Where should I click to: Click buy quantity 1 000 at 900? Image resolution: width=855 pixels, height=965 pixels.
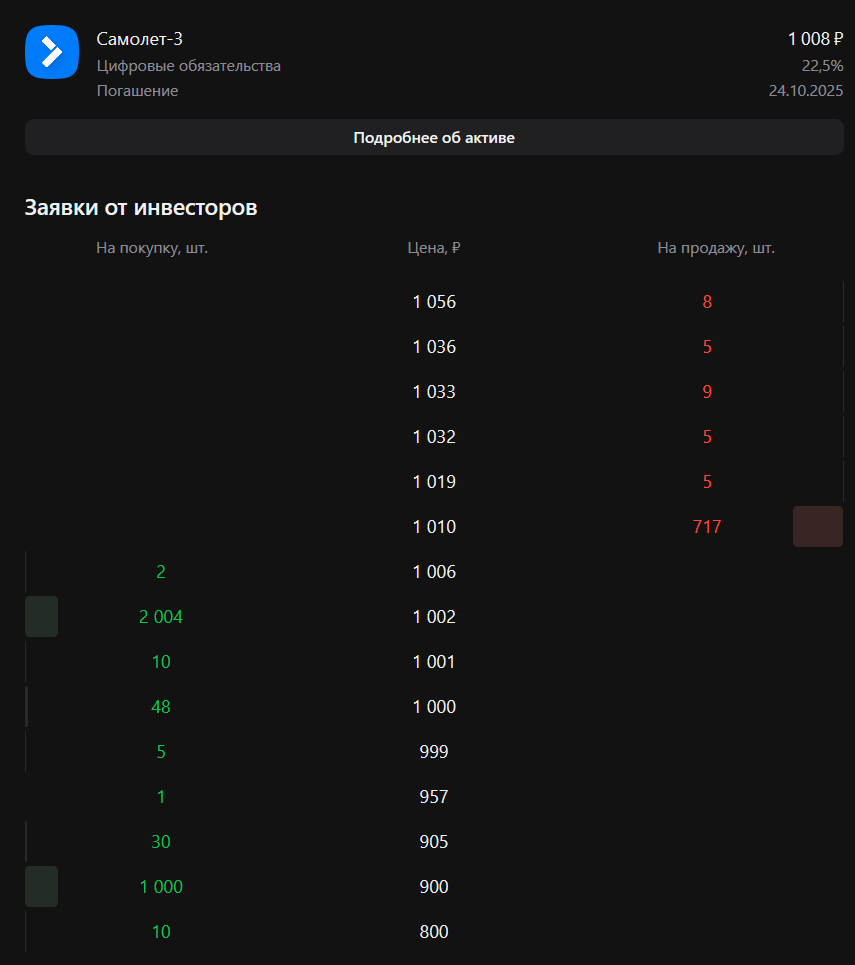tap(161, 887)
